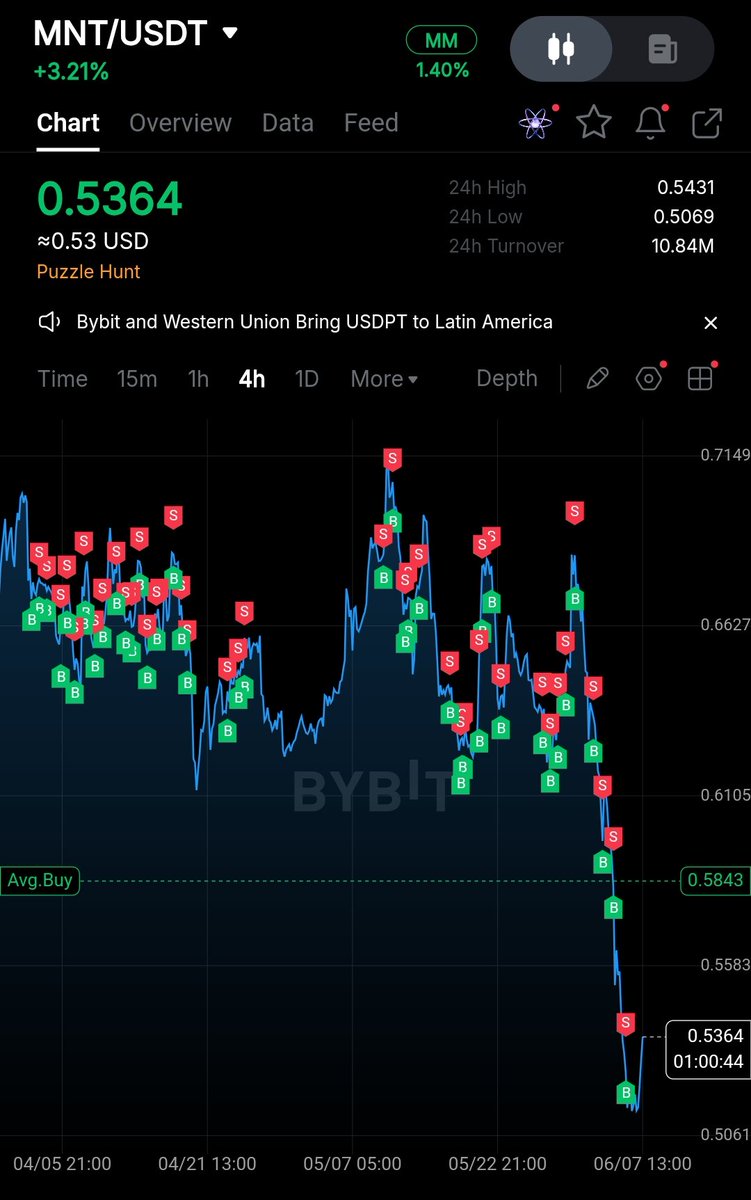Switch to news feed view toggle
751x1200 pixels.
662,48
